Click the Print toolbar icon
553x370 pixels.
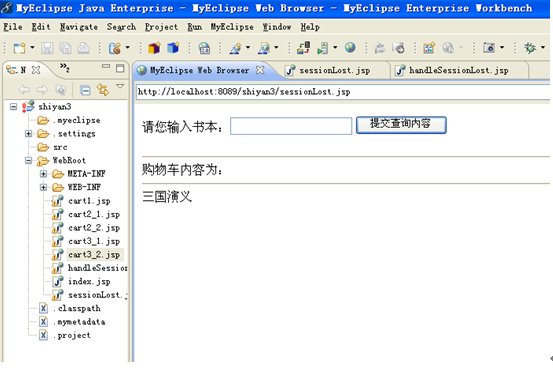[x=84, y=48]
